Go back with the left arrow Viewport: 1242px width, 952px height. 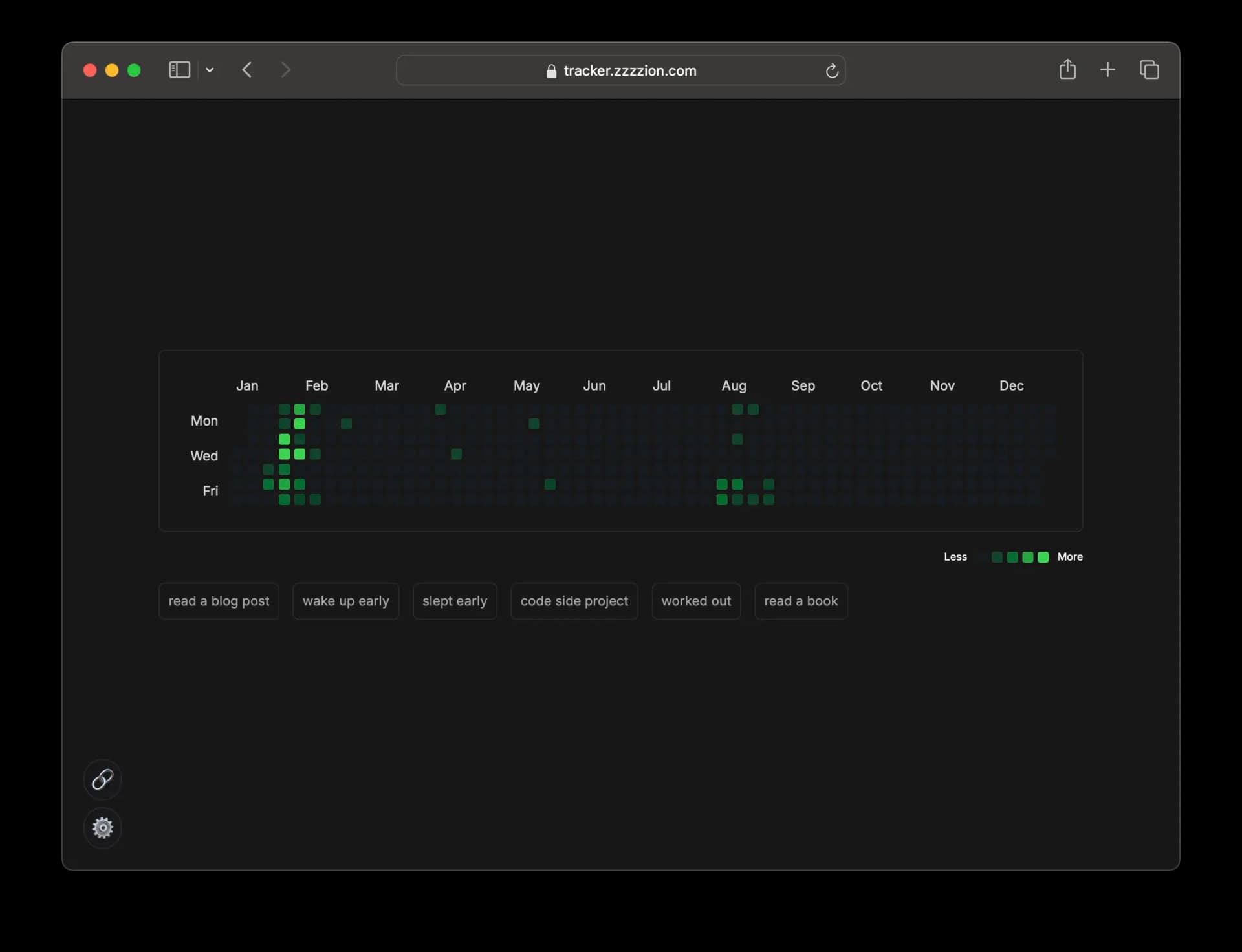(247, 70)
